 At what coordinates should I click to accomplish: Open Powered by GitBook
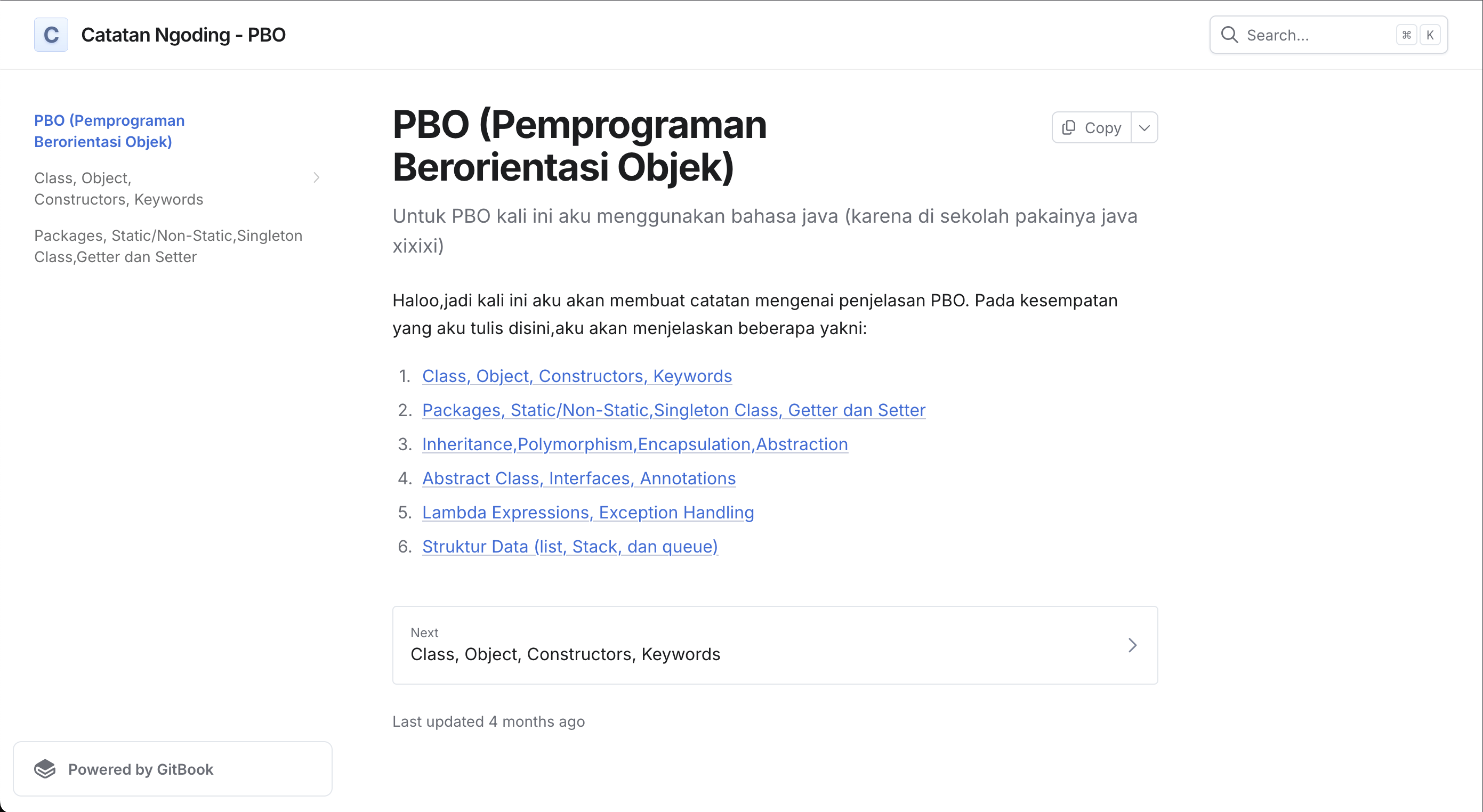click(x=141, y=769)
